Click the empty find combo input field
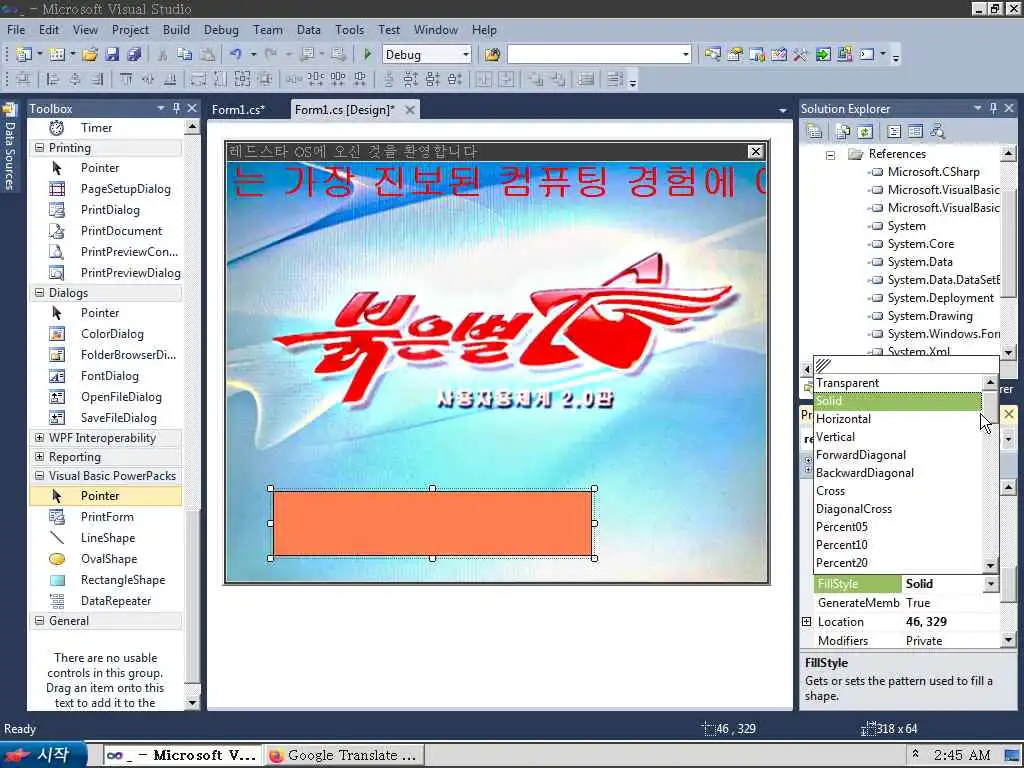 click(x=594, y=55)
